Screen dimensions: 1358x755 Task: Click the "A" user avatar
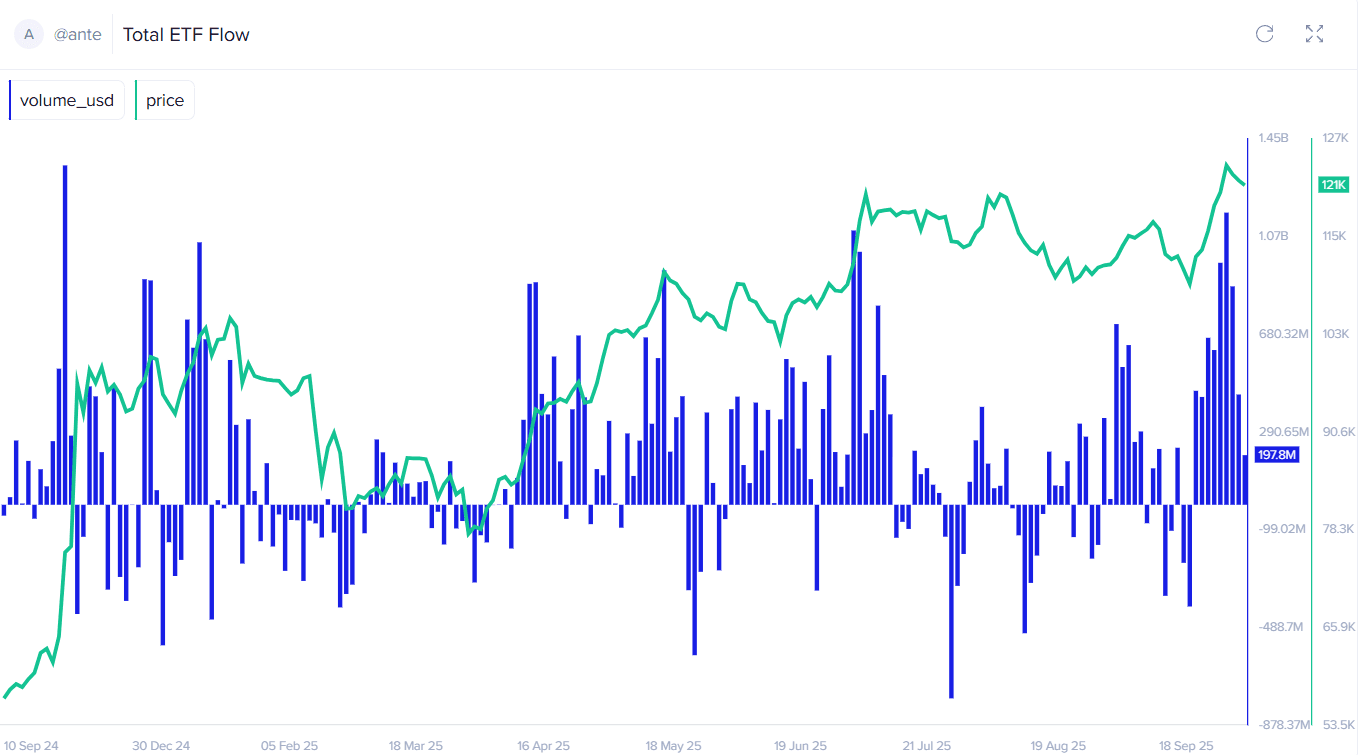tap(29, 34)
